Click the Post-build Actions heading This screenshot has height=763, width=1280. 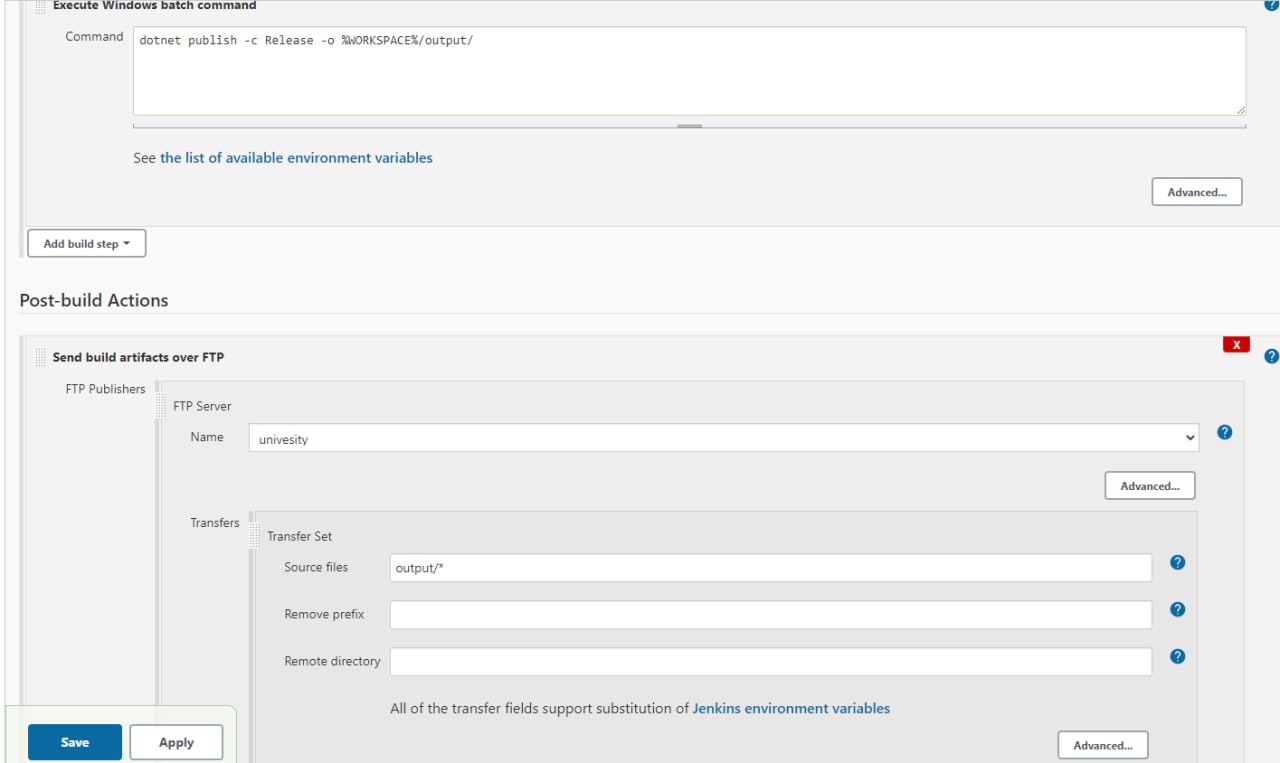click(x=94, y=300)
